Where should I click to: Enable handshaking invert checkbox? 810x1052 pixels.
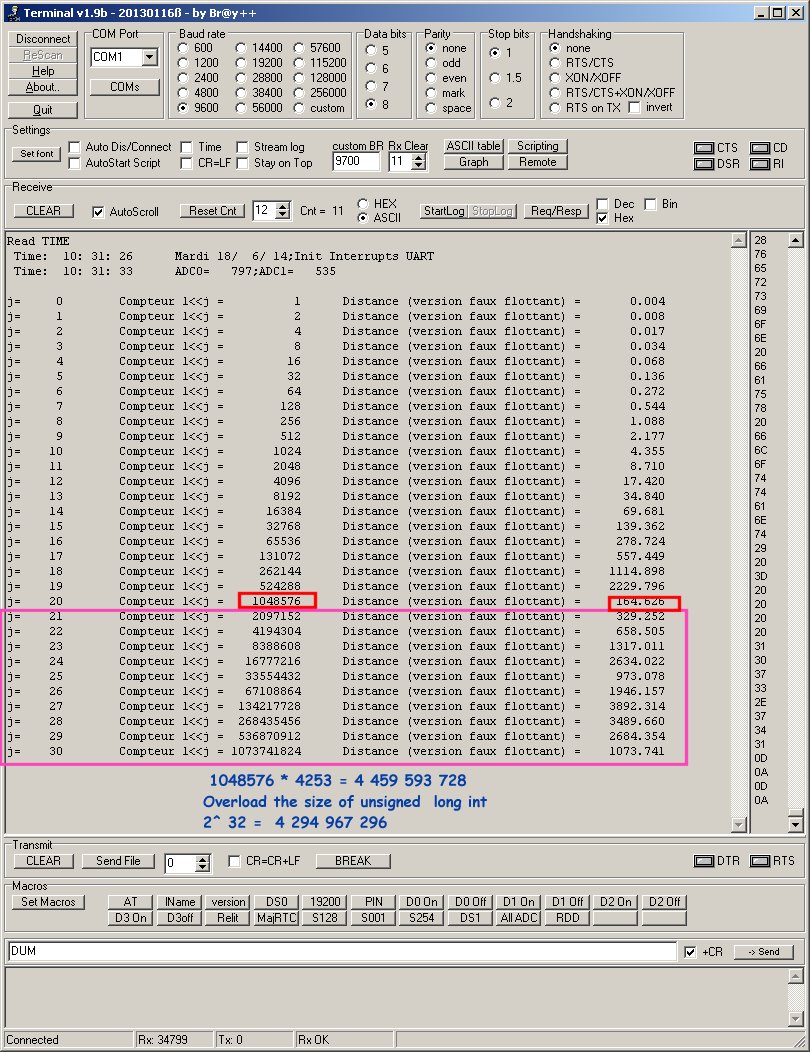pos(634,107)
